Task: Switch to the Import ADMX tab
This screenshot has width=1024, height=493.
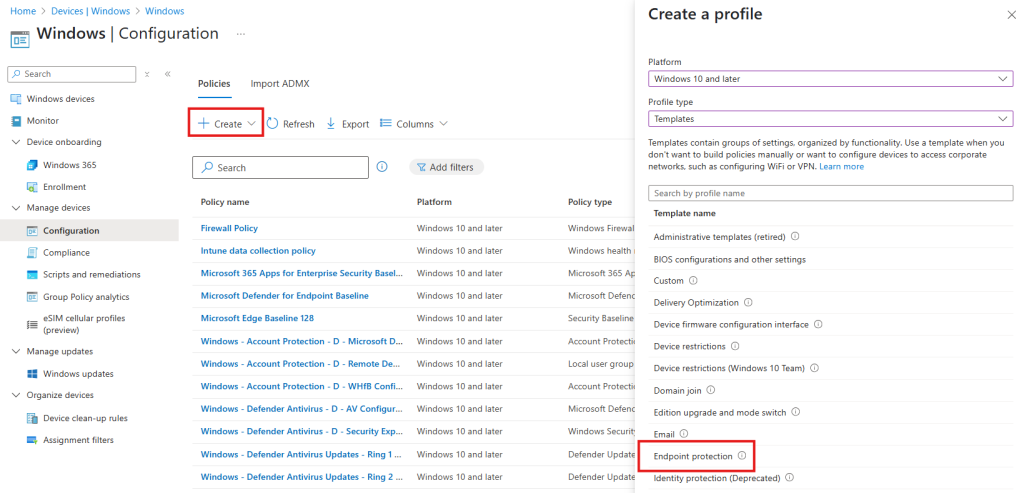Action: point(280,84)
